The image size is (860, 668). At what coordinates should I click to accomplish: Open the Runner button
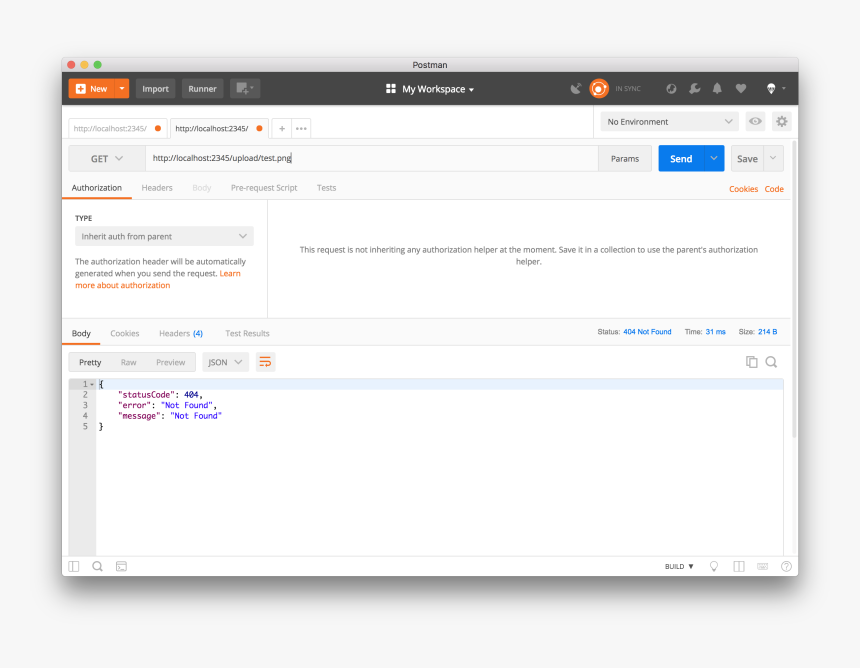coord(202,88)
